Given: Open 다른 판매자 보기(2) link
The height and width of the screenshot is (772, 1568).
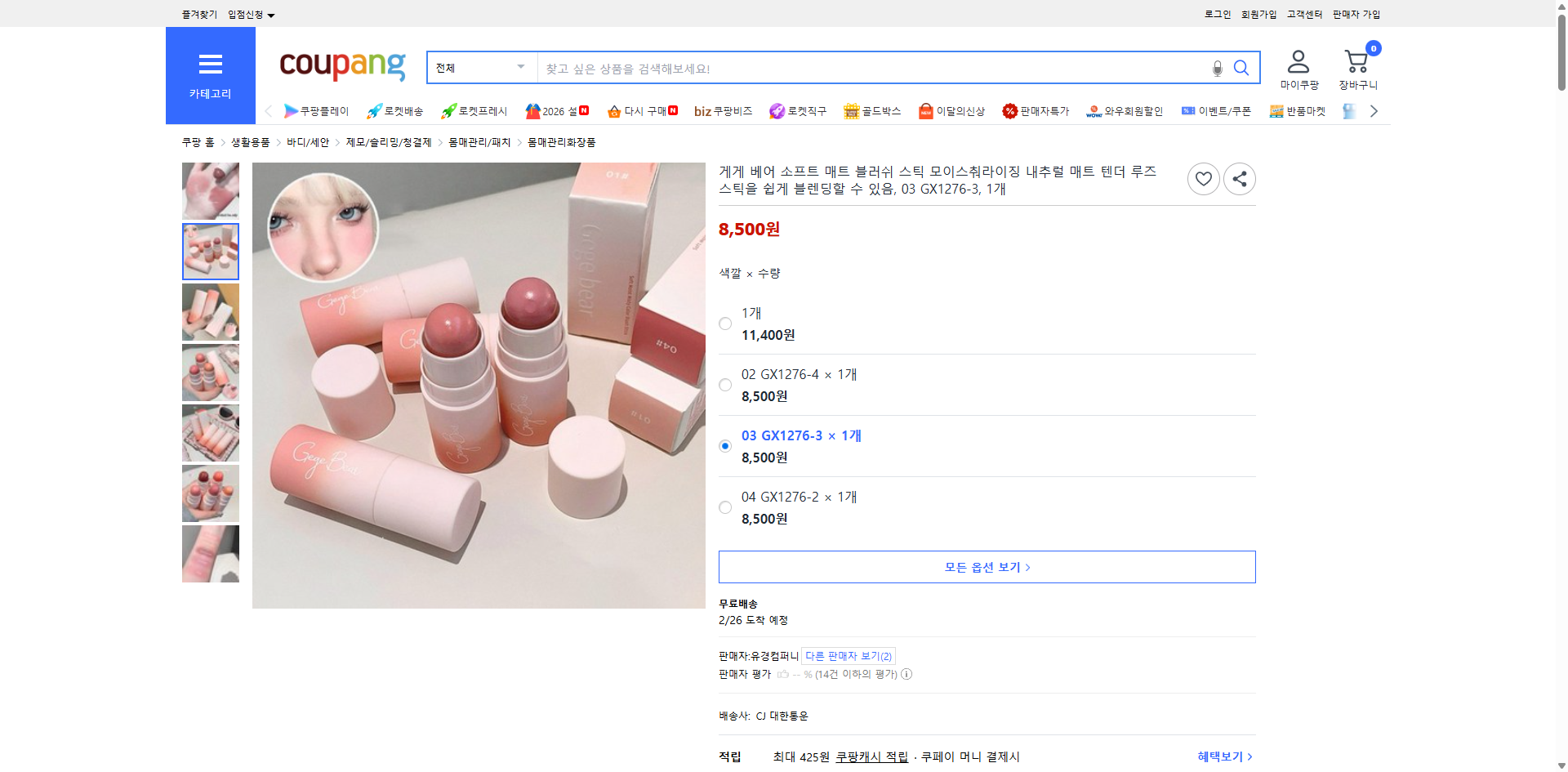Looking at the screenshot, I should (x=849, y=656).
